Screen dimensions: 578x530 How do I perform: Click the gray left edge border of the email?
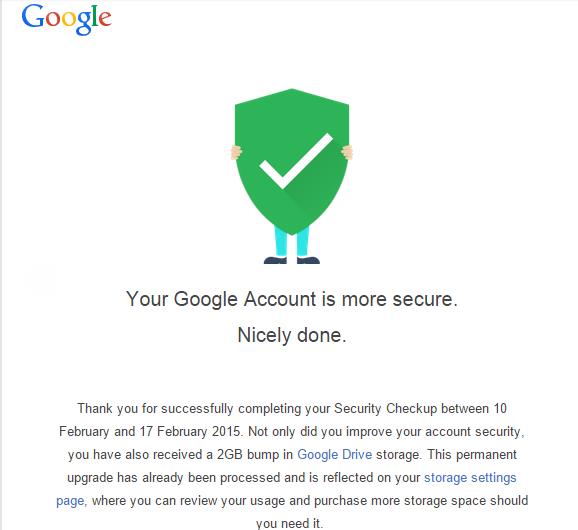1,265
